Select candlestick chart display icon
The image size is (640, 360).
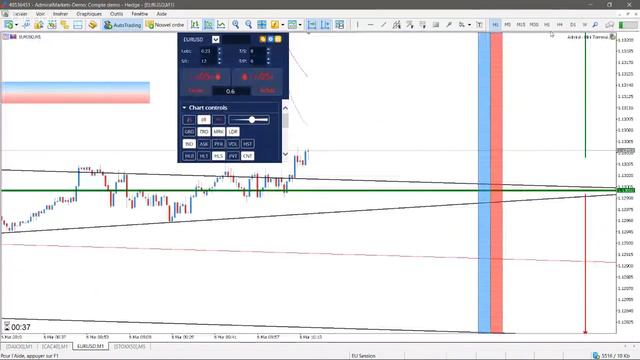(208, 25)
